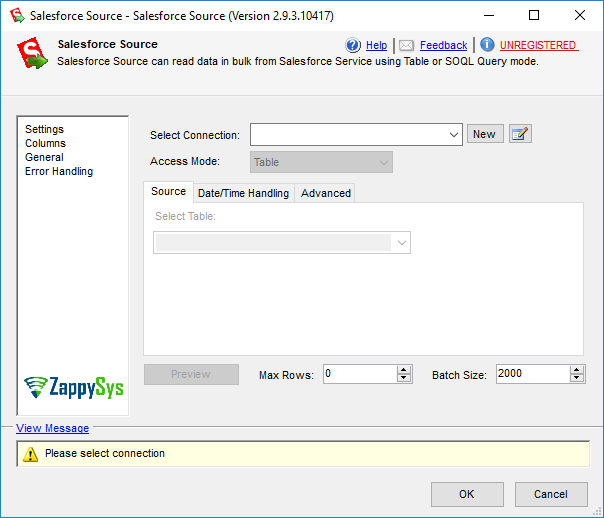Click the 'Select Table:' label
Screen dimensions: 604x518
(185, 216)
